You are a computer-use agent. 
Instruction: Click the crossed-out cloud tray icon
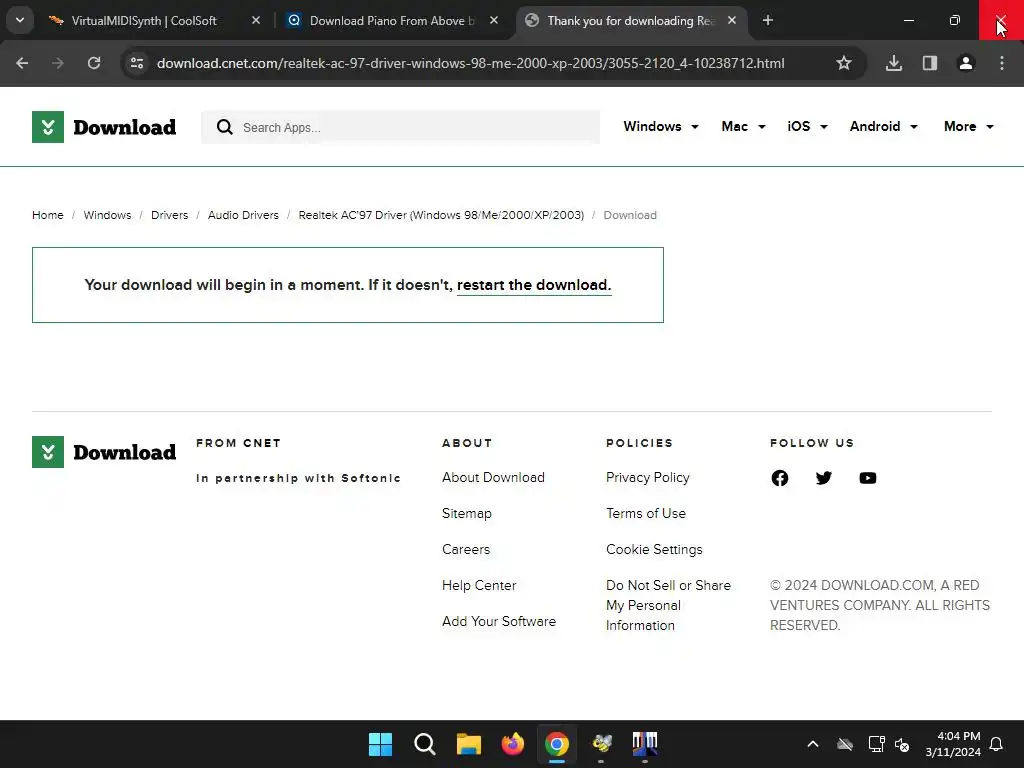coord(845,744)
